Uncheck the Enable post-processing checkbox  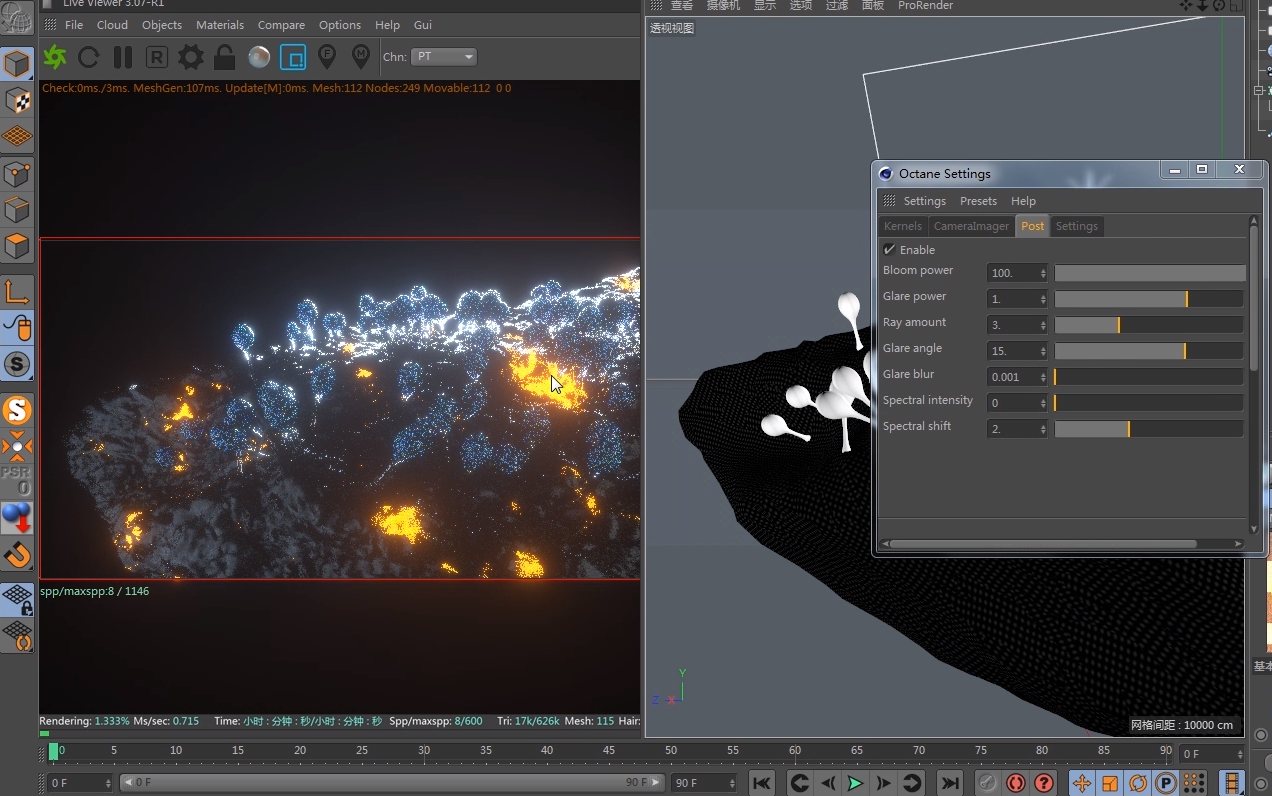click(x=889, y=249)
